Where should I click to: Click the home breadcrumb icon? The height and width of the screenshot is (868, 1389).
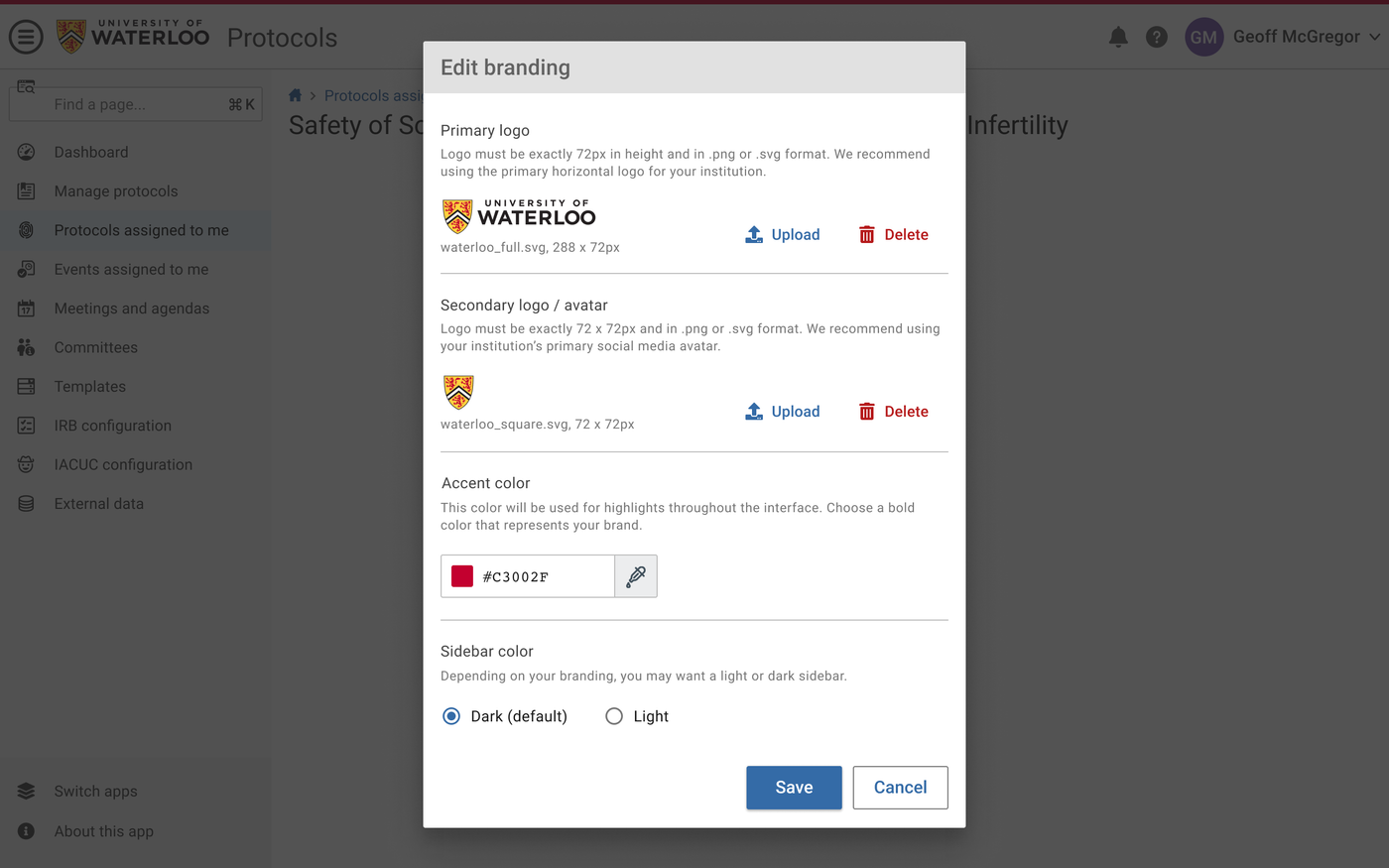(x=295, y=95)
